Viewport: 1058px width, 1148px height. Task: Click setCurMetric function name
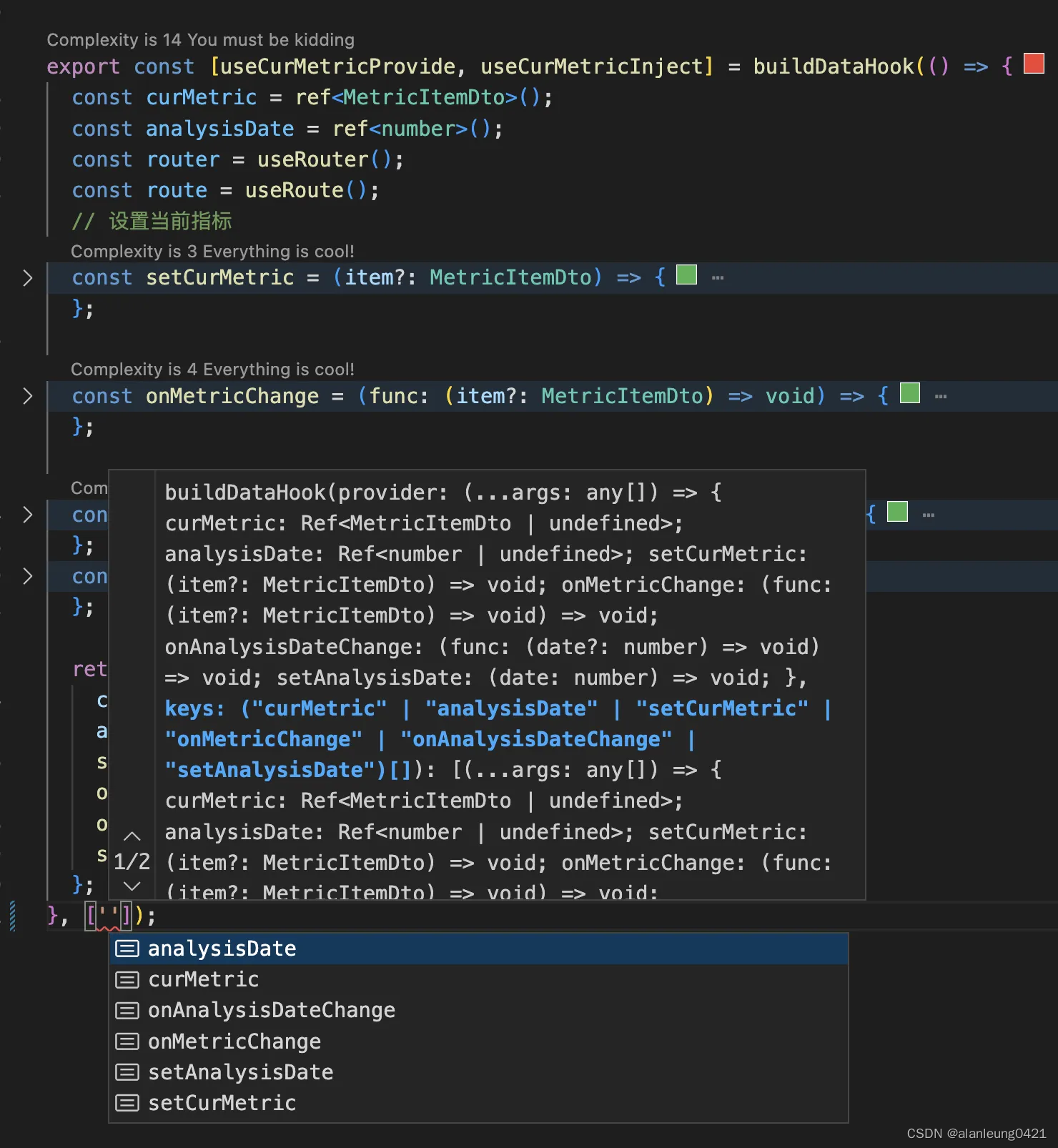[x=220, y=278]
